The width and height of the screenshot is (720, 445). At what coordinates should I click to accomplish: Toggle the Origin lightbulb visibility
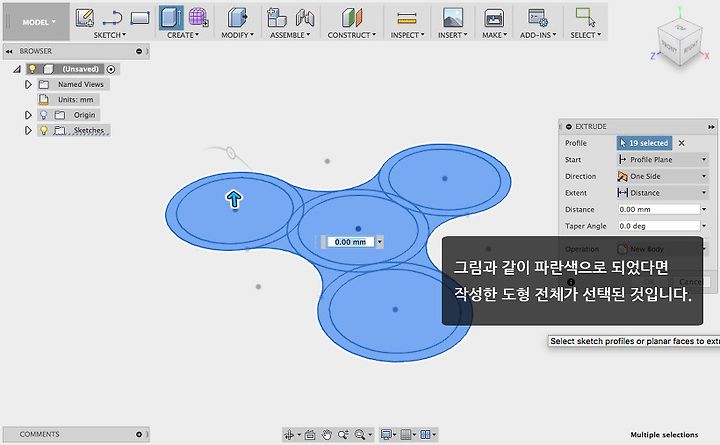44,115
